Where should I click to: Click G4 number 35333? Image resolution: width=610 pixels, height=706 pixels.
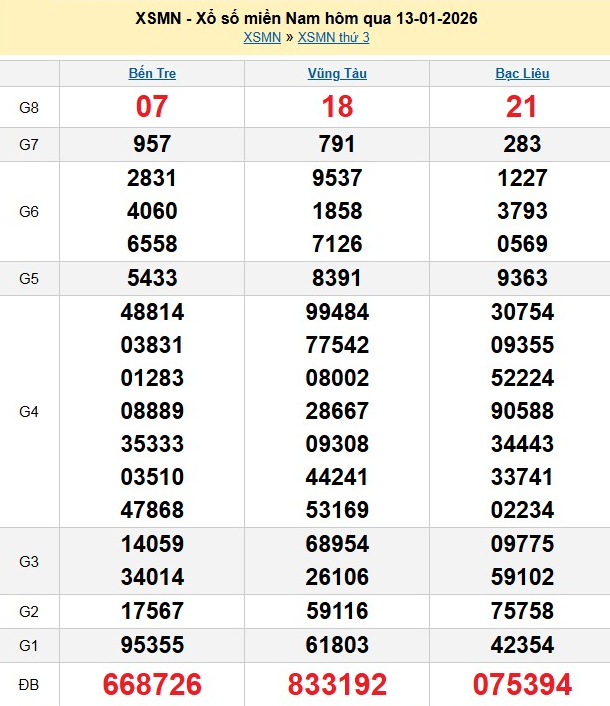click(x=152, y=444)
